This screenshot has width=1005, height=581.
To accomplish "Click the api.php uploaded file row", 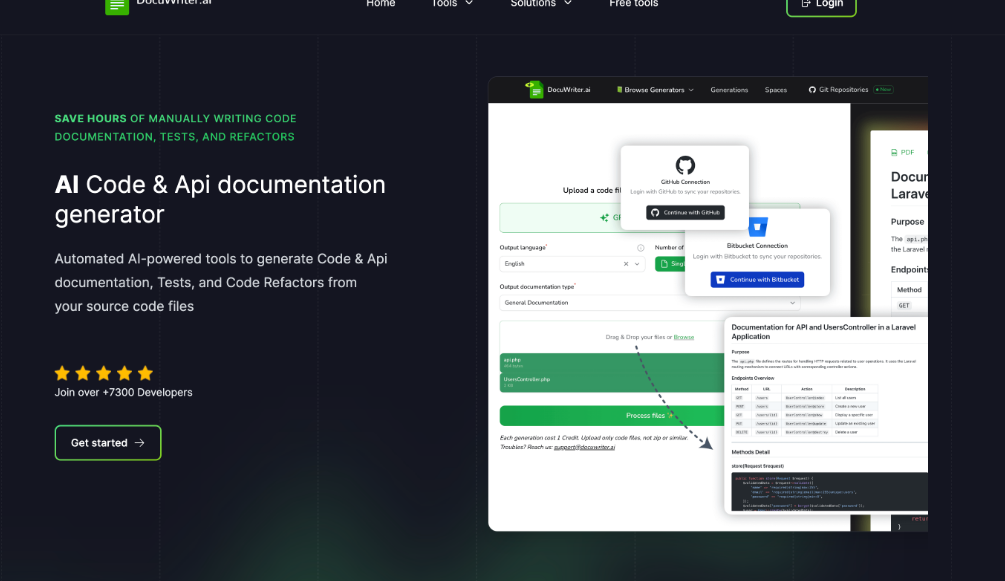I will [612, 362].
